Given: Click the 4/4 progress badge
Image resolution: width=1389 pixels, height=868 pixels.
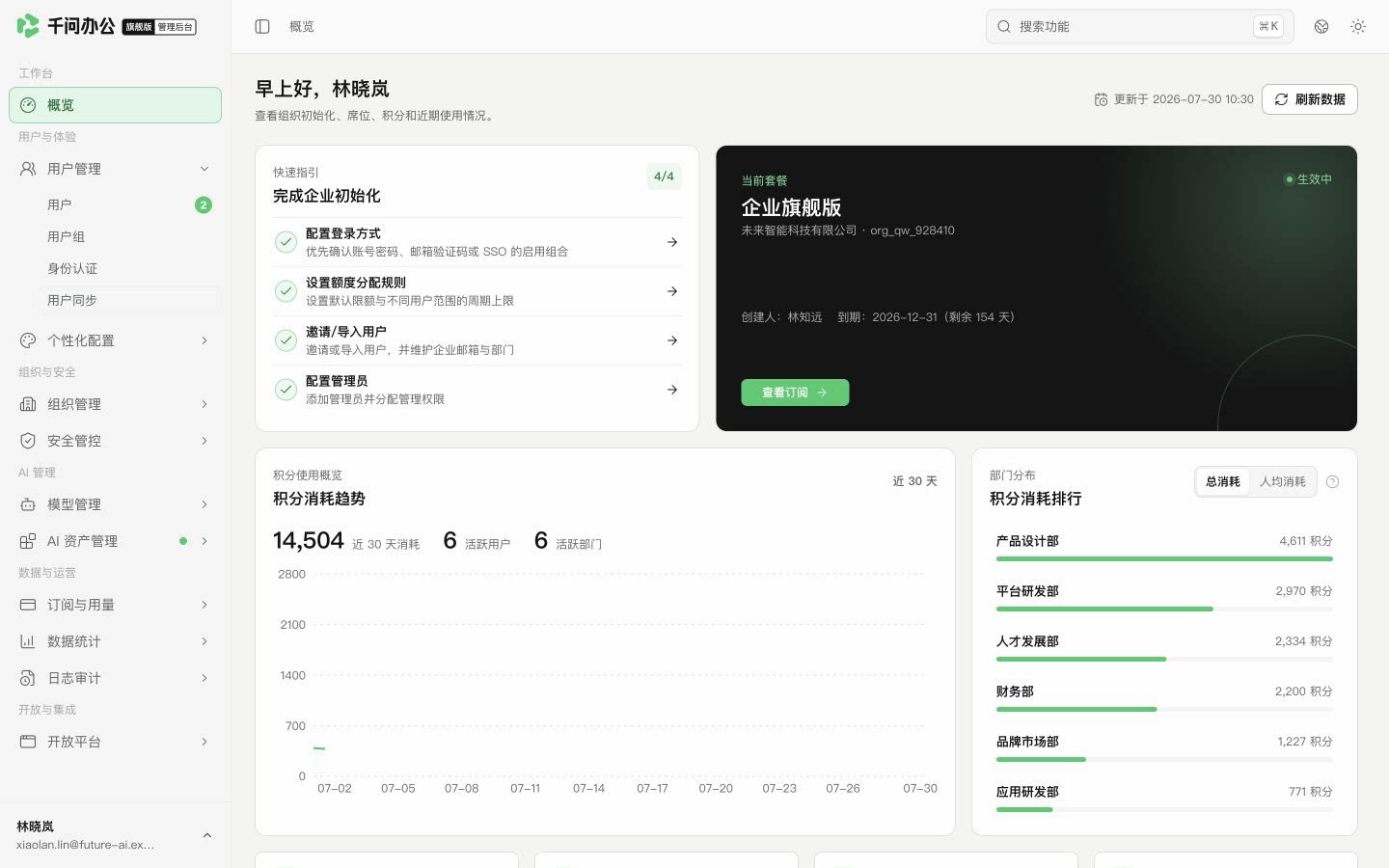Looking at the screenshot, I should pos(664,176).
